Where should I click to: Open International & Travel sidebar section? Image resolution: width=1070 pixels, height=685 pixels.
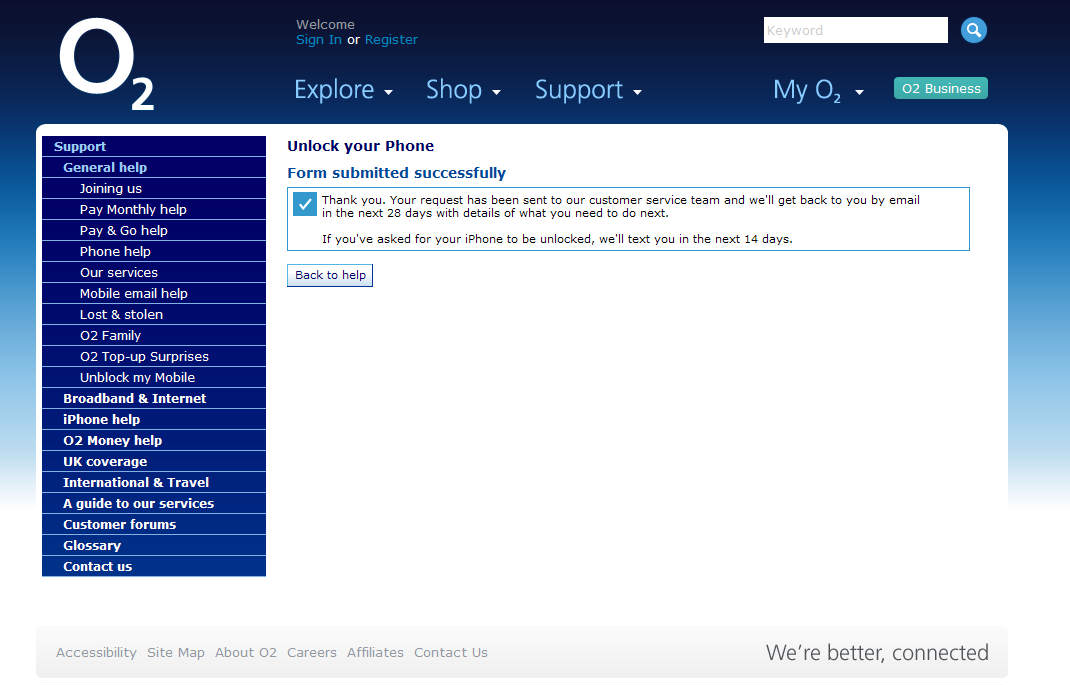[154, 482]
